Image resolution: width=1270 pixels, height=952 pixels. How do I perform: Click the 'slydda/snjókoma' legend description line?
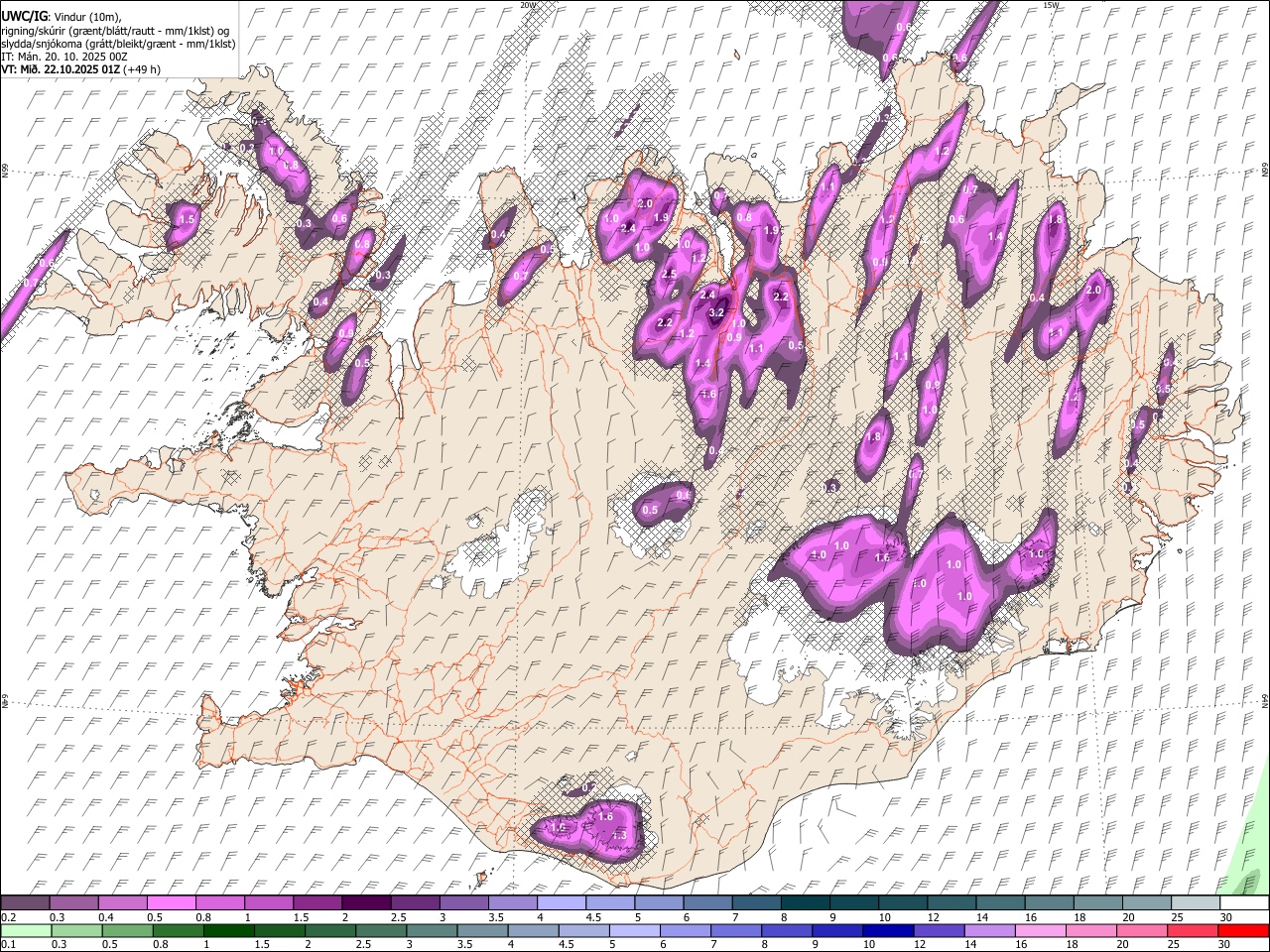tap(118, 44)
